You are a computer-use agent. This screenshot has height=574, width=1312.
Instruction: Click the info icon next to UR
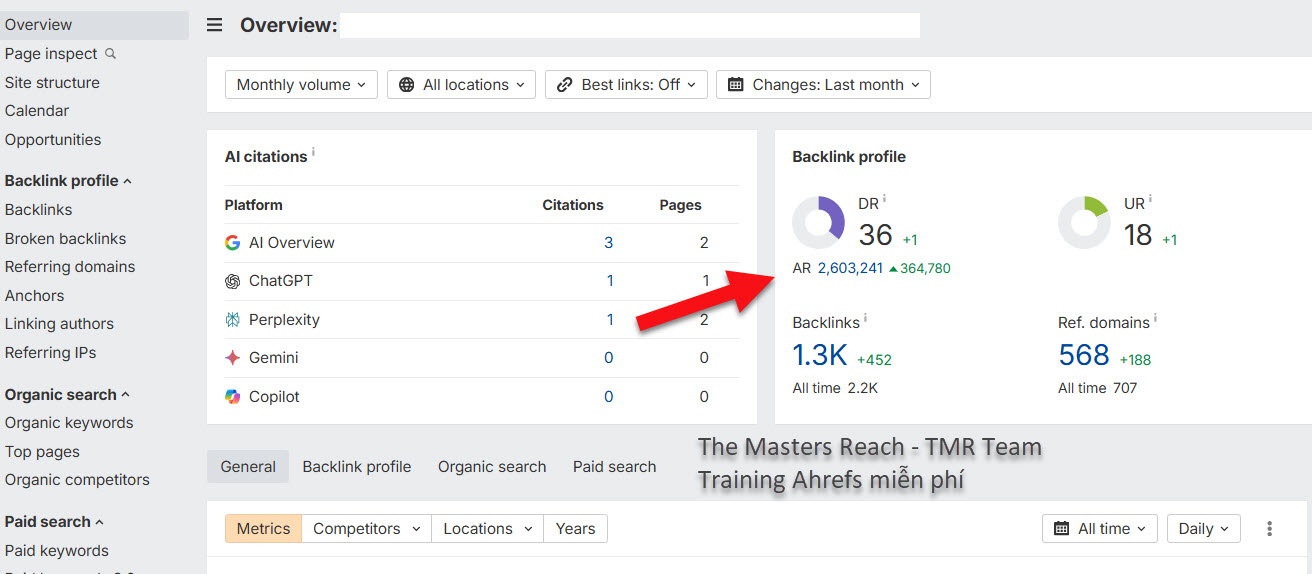tap(1150, 199)
